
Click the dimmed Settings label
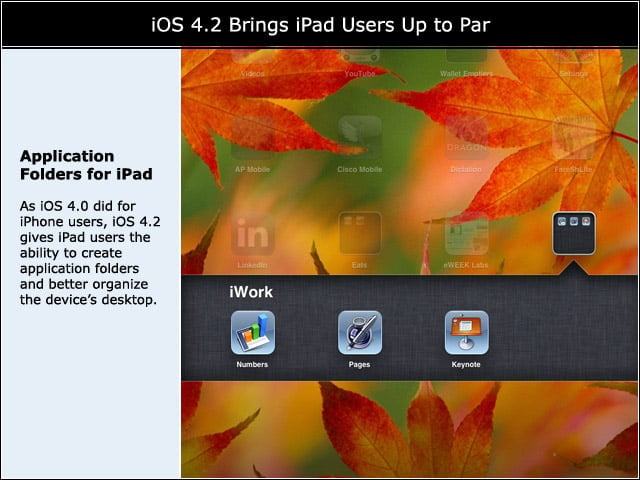click(x=573, y=74)
